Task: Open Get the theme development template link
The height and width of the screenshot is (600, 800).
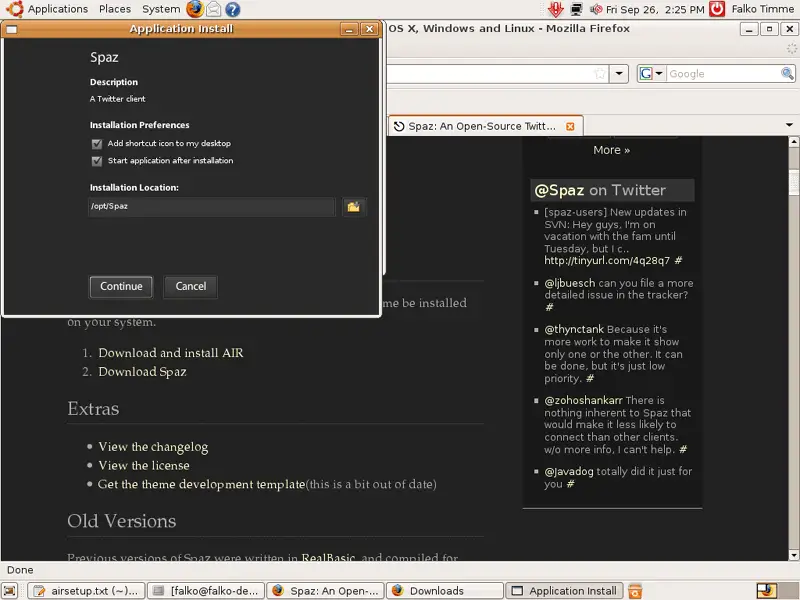Action: tap(202, 484)
